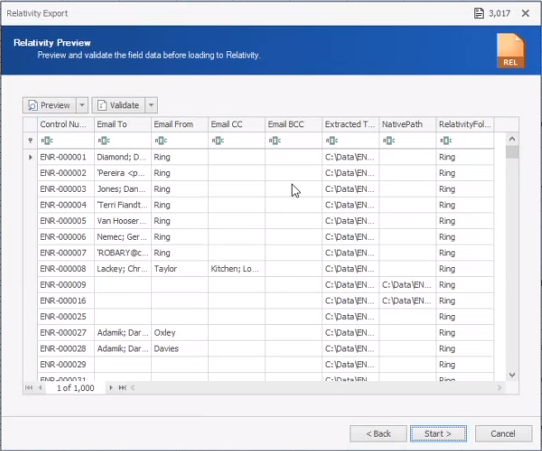Viewport: 542px width, 451px height.
Task: Select the ENR-000016 control number cell
Action: [x=66, y=301]
